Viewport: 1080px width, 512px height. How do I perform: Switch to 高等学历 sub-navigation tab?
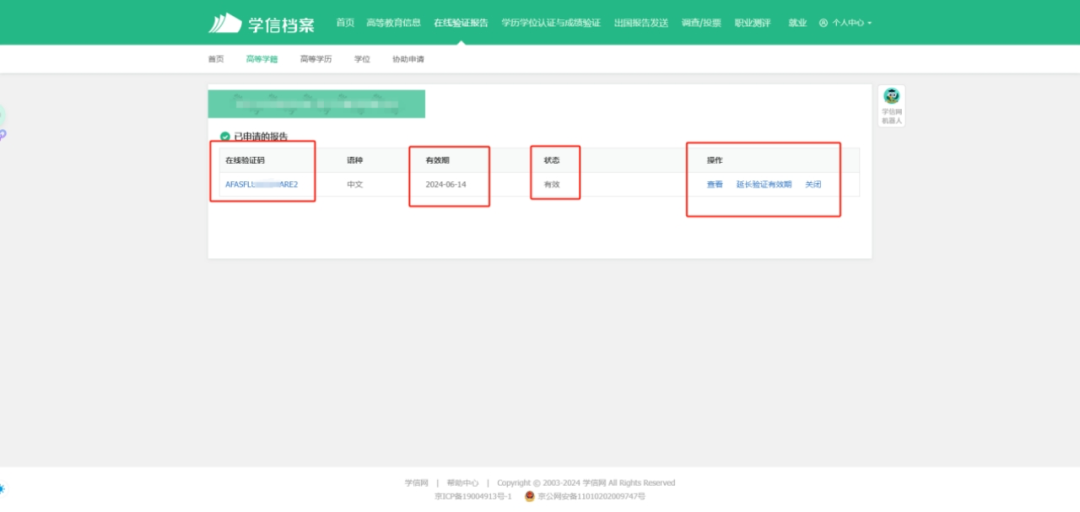(x=315, y=59)
